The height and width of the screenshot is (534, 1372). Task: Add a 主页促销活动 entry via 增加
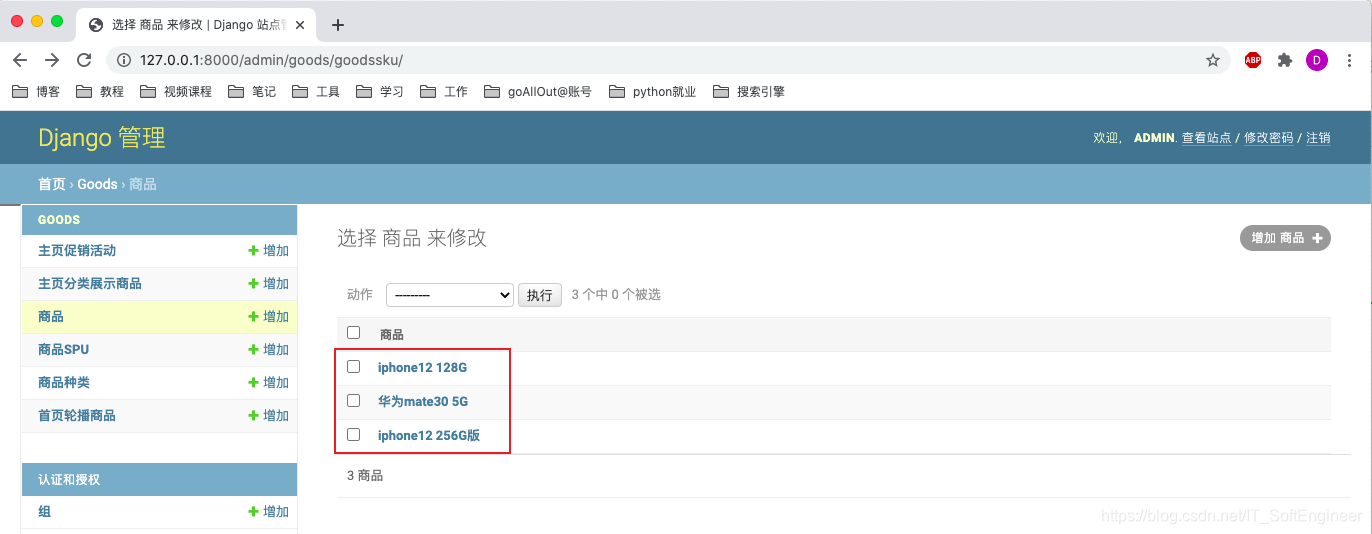tap(269, 251)
